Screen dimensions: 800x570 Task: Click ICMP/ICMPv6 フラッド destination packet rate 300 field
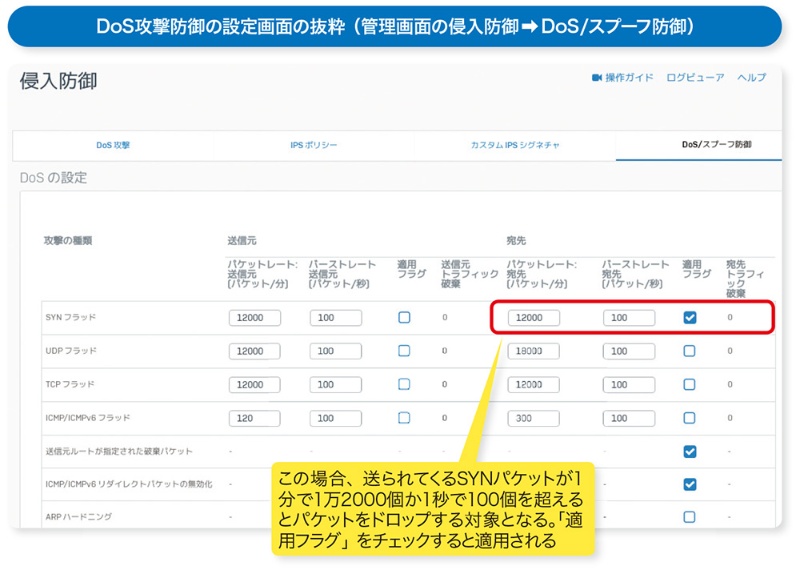pyautogui.click(x=534, y=418)
